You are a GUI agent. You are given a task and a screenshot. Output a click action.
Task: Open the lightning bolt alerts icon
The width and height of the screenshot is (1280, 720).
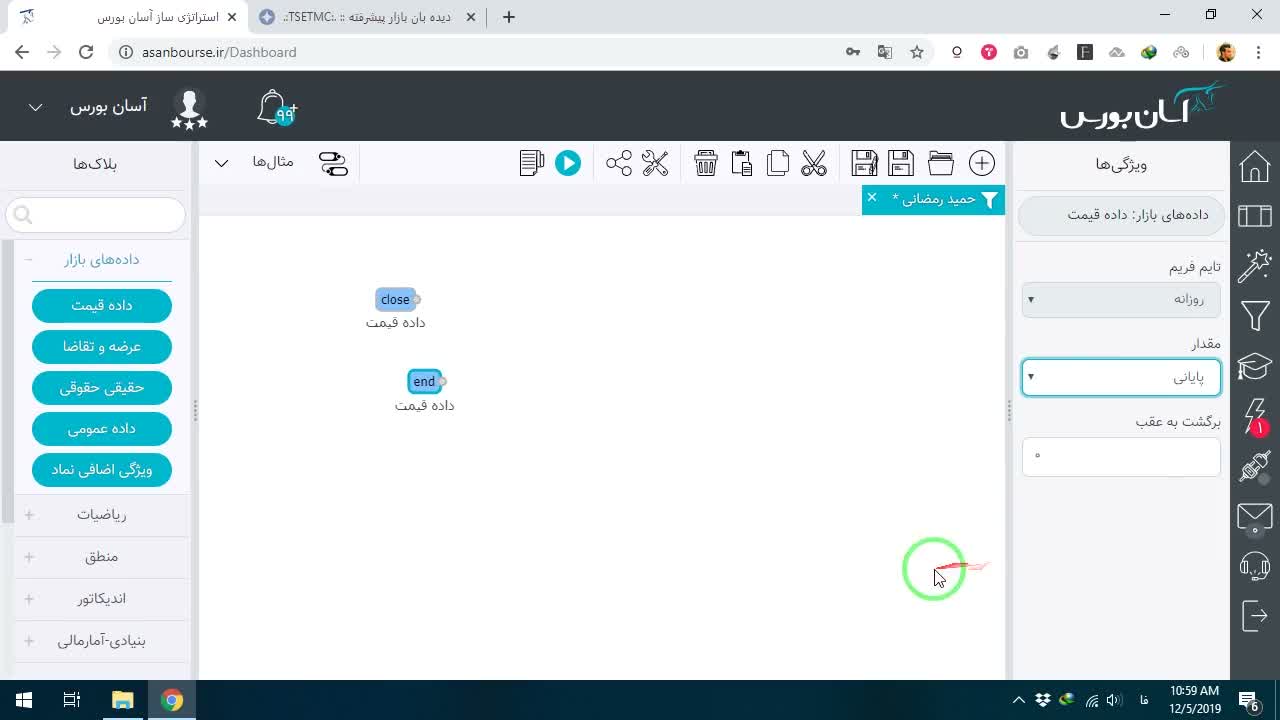(1254, 416)
